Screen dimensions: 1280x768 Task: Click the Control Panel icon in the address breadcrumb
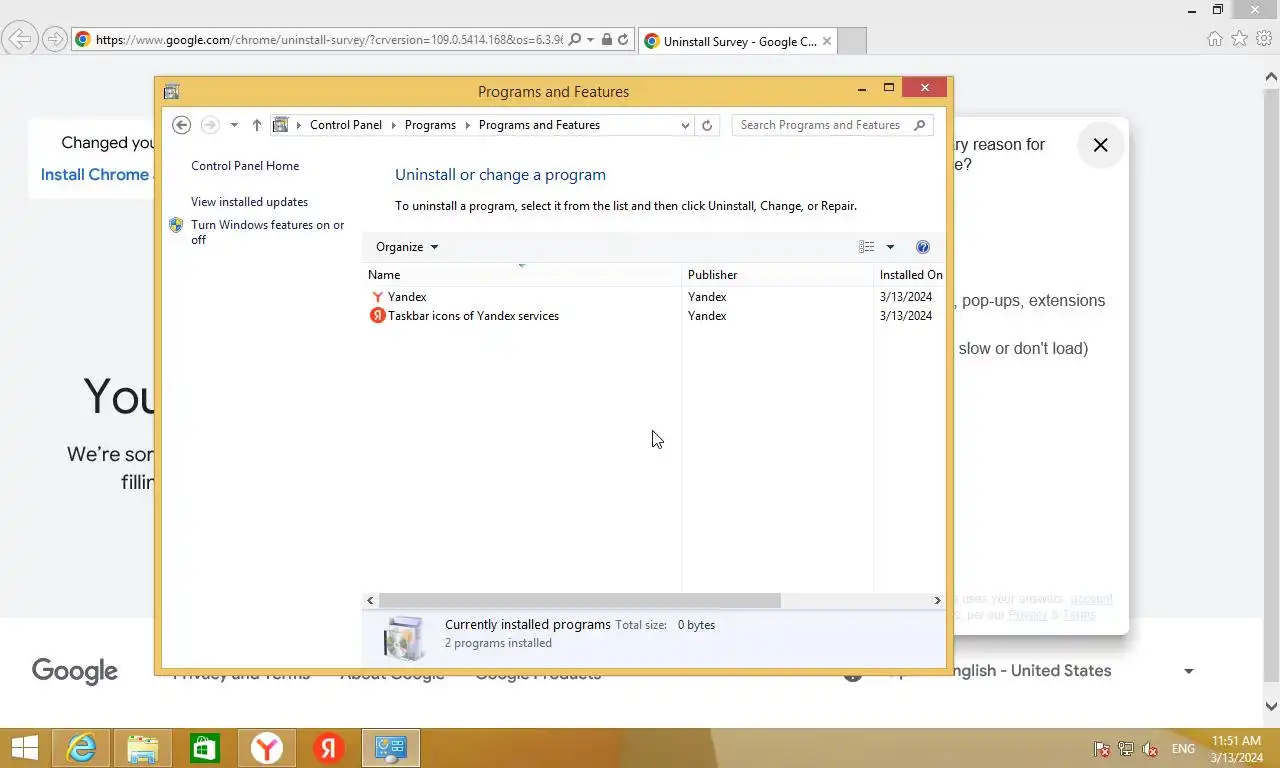tap(281, 125)
